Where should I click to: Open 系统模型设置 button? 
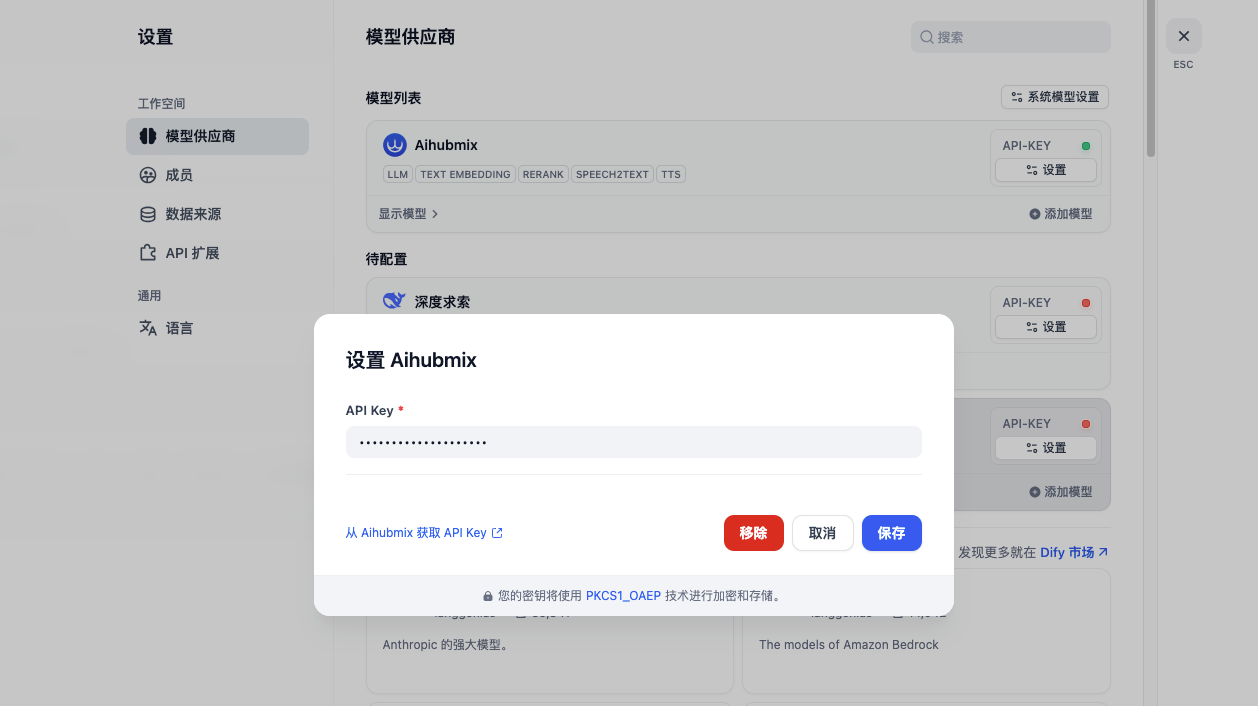pyautogui.click(x=1055, y=97)
